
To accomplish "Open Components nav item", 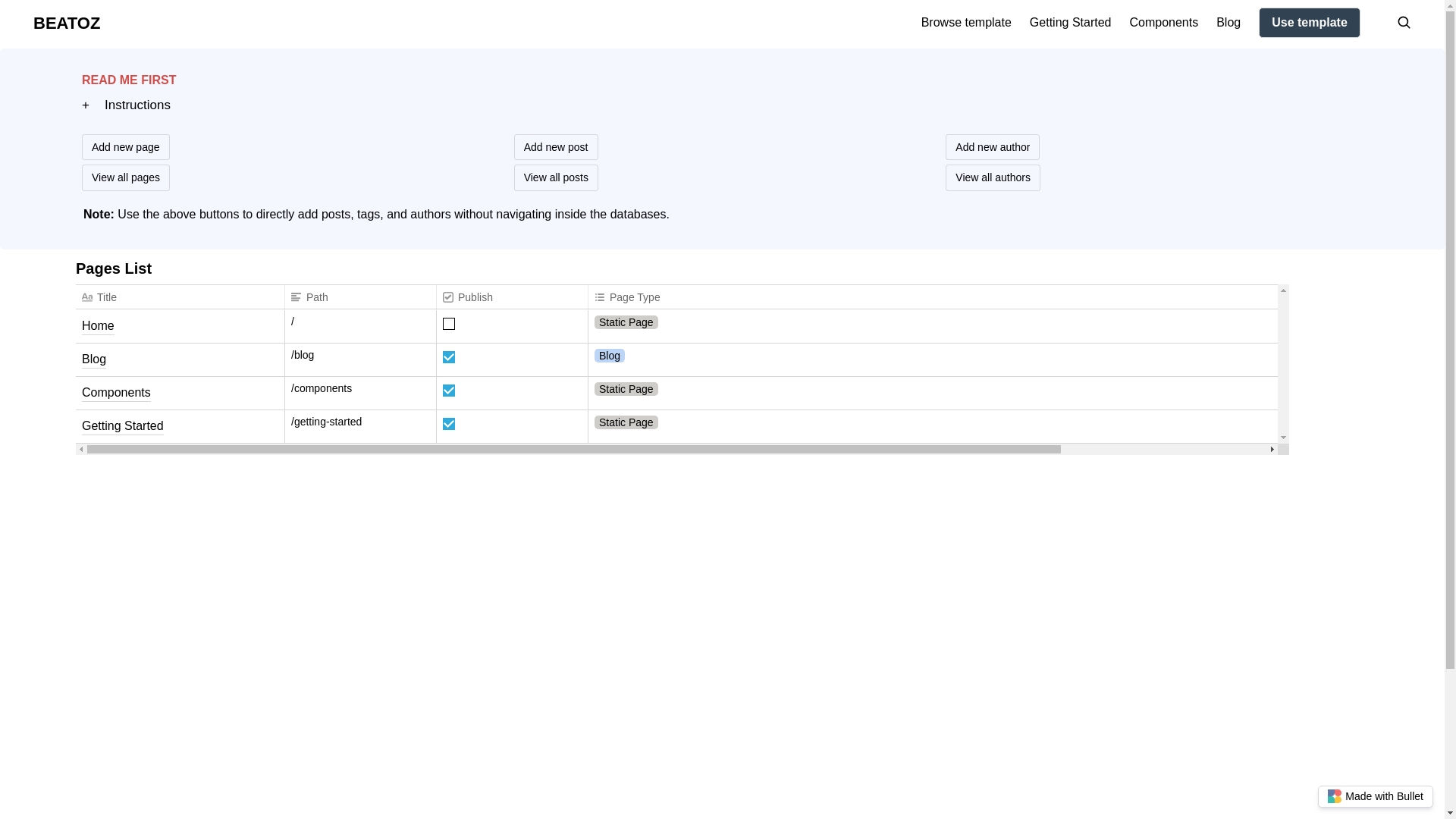I will coord(1163,23).
